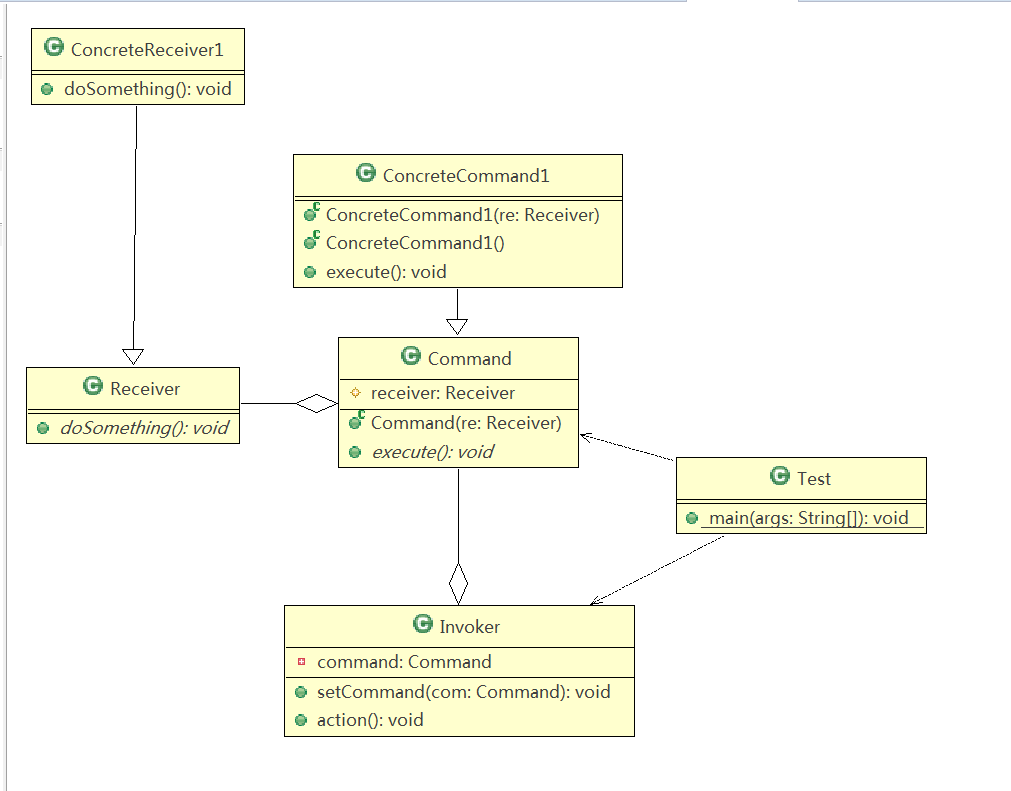Select Command(re: Receiver) constructor text
1011x791 pixels.
pos(466,423)
